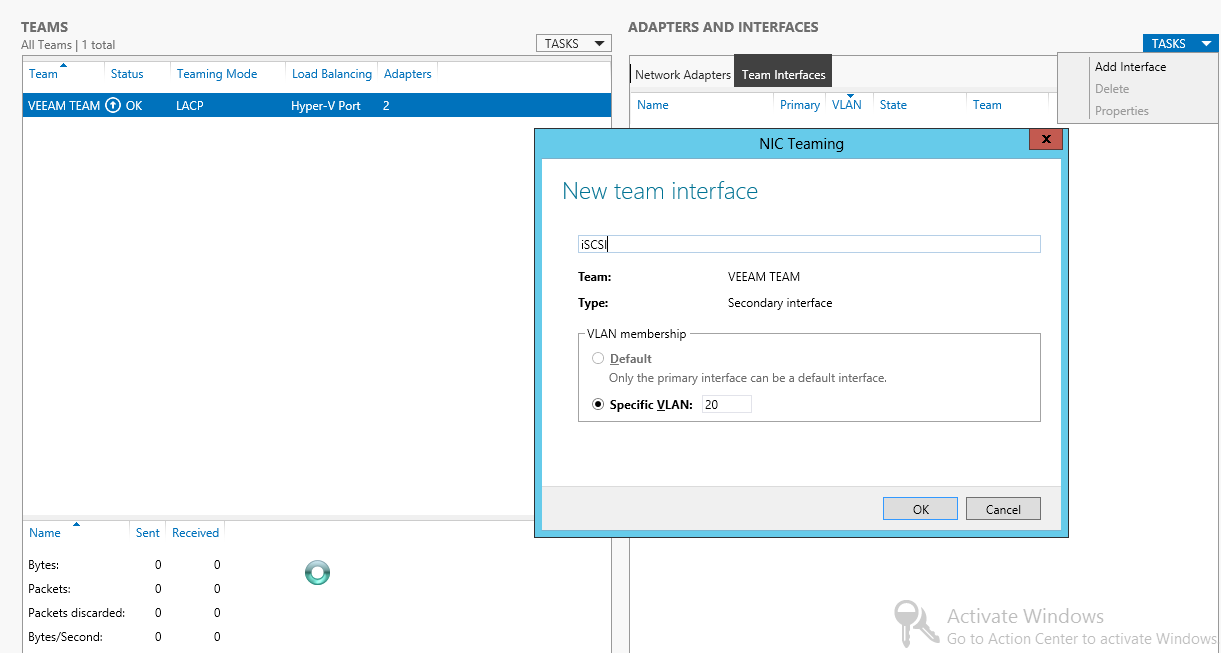
Task: Close the NIC Teaming dialog
Action: click(1046, 140)
